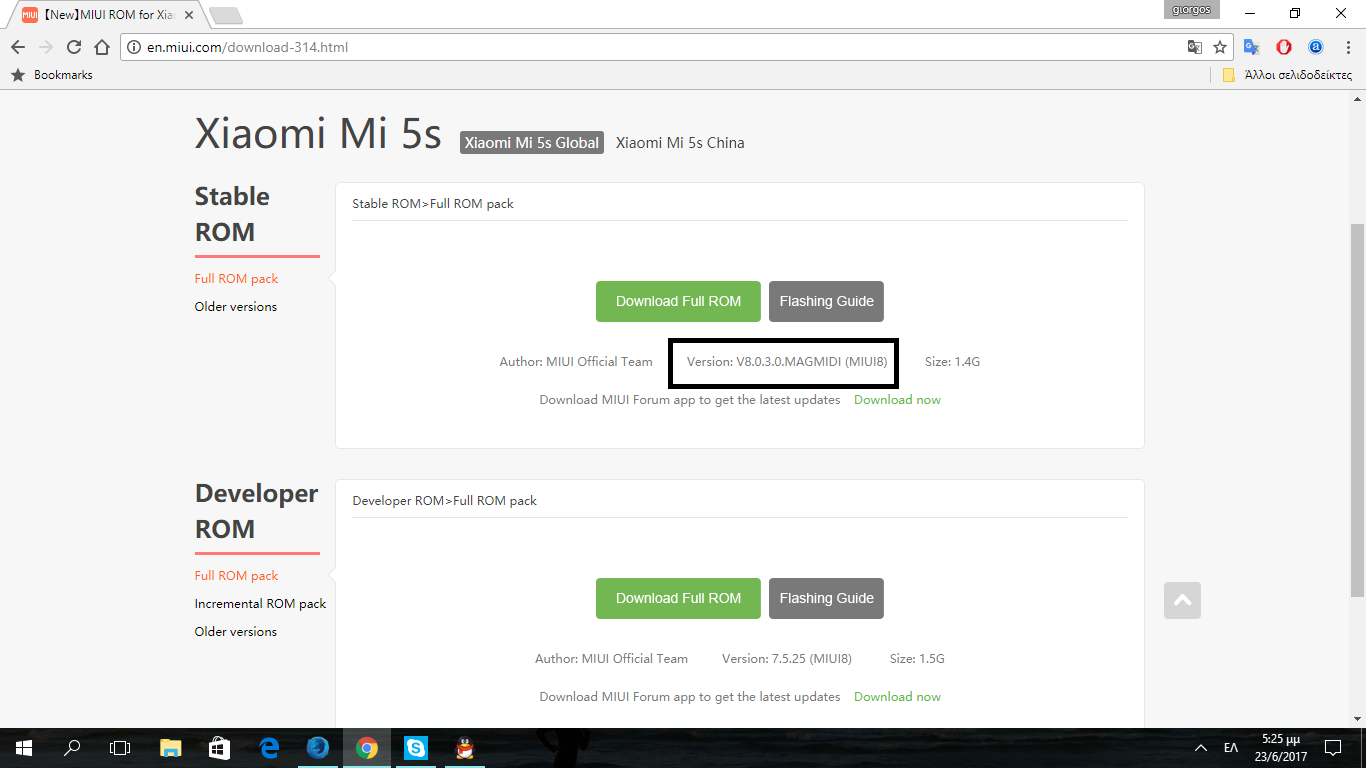Viewport: 1366px width, 768px height.
Task: Click the 'Developer ROM>Full ROM pack' breadcrumb text
Action: (x=445, y=501)
